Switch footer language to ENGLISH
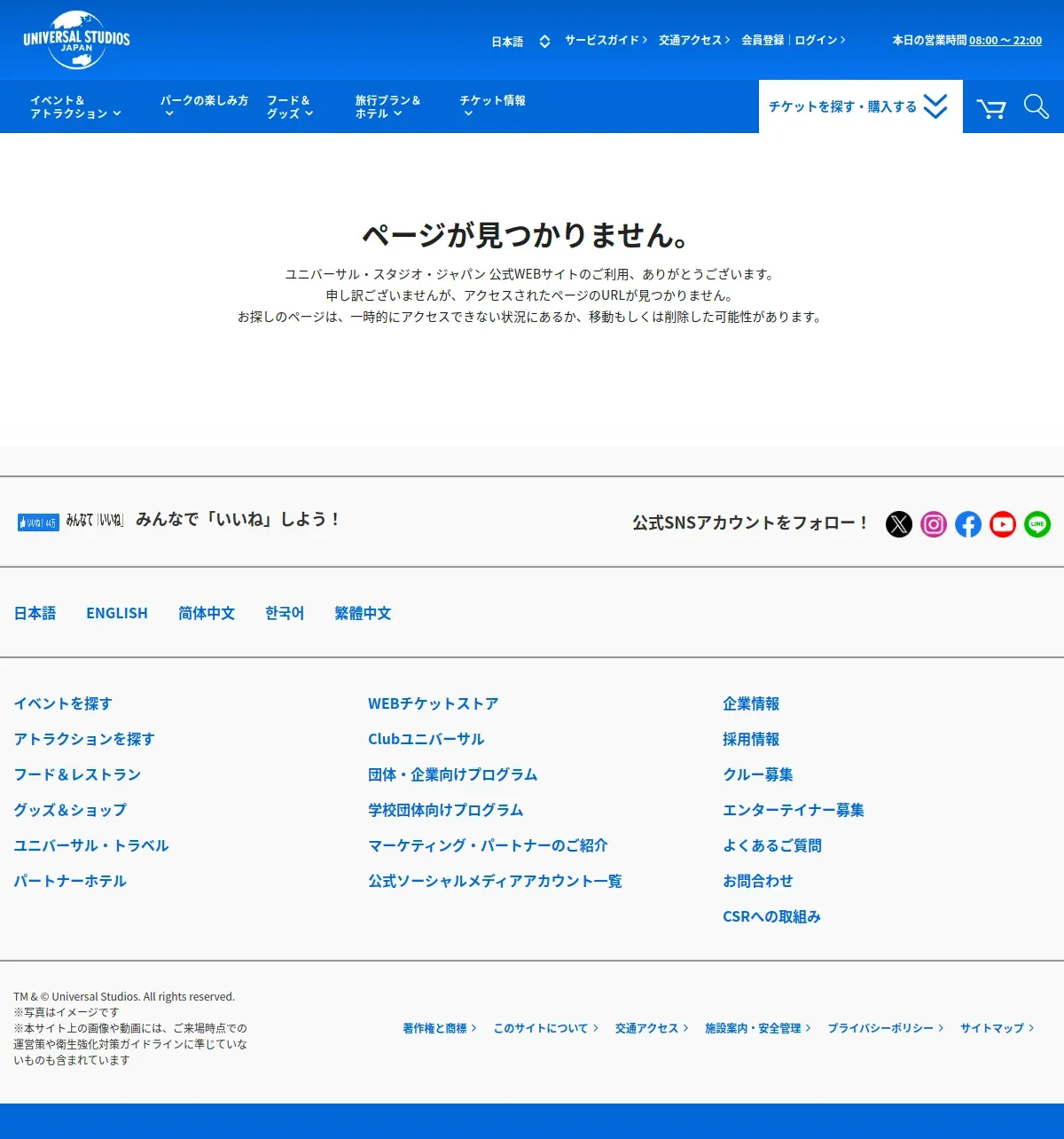The height and width of the screenshot is (1139, 1064). coord(117,613)
